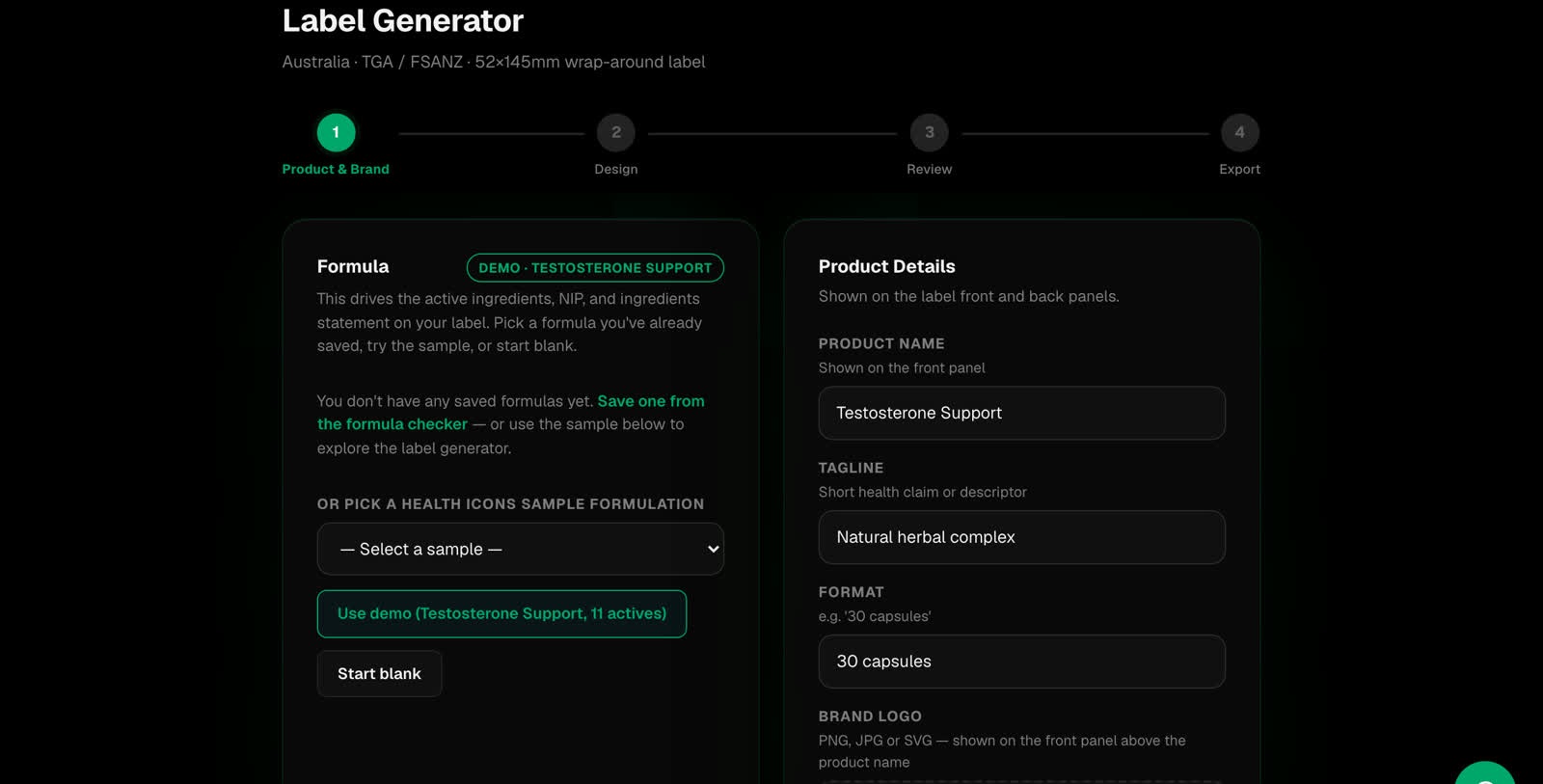1543x784 pixels.
Task: Click the TAGLINE field label
Action: 851,468
